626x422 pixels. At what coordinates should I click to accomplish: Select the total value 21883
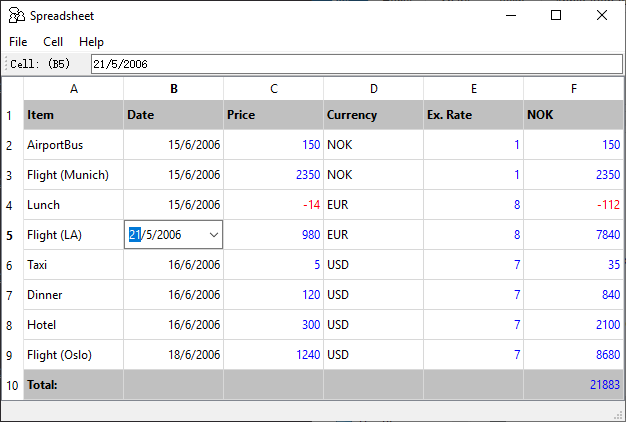573,385
